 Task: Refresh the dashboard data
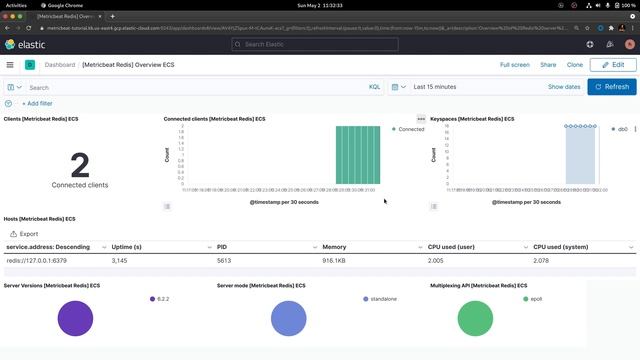click(x=612, y=87)
